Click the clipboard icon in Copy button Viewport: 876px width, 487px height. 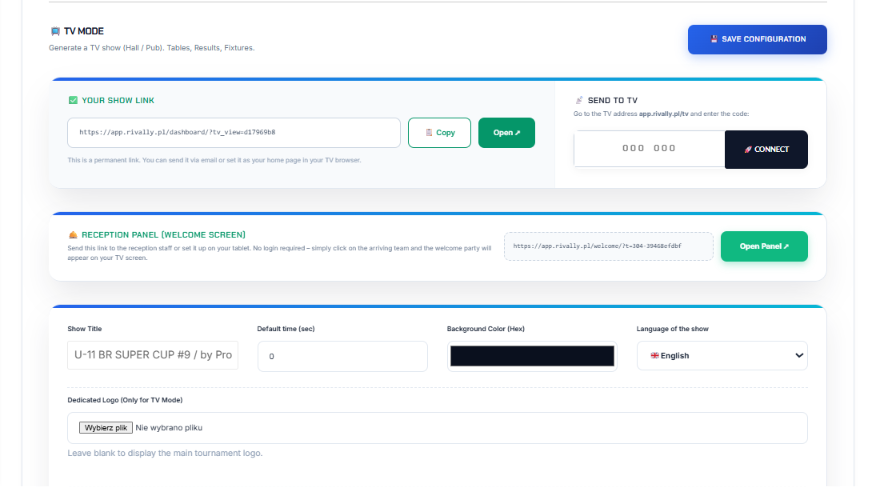click(x=429, y=133)
